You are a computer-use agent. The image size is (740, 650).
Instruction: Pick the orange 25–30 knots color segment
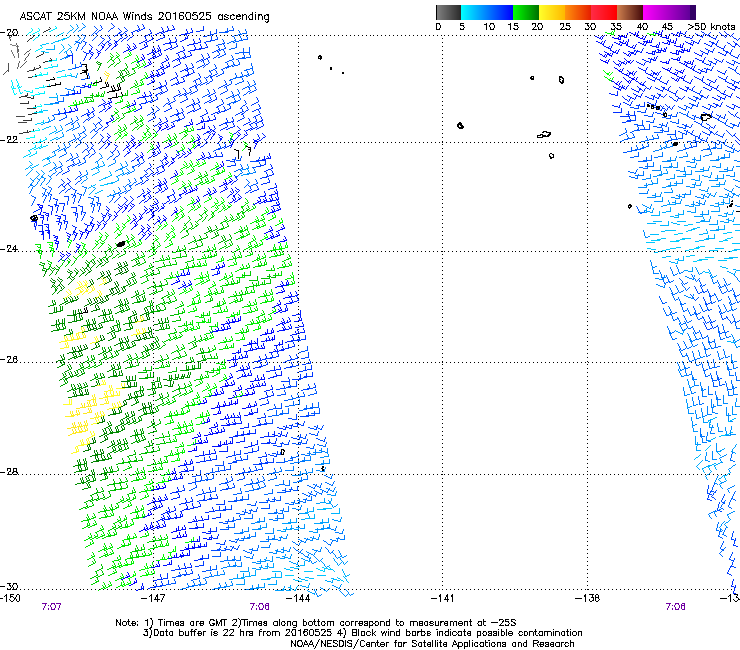[578, 12]
